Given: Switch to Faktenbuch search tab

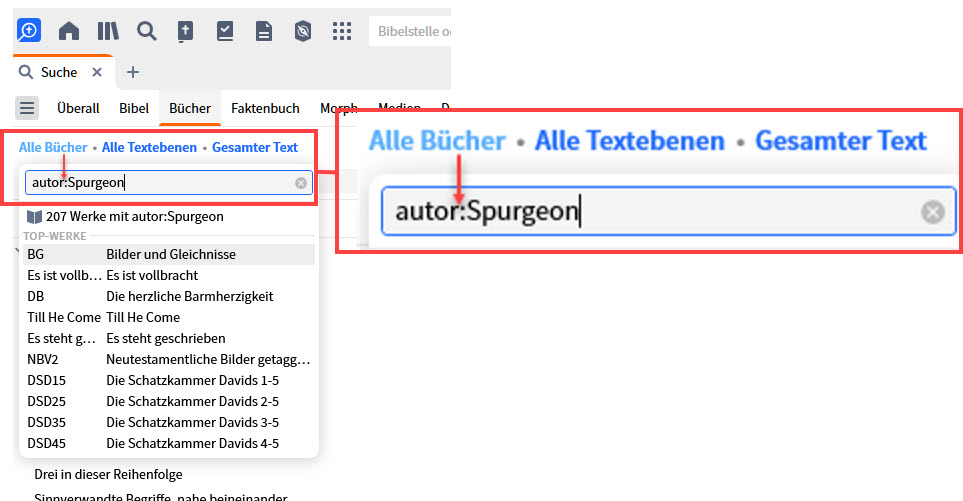Looking at the screenshot, I should pyautogui.click(x=265, y=108).
